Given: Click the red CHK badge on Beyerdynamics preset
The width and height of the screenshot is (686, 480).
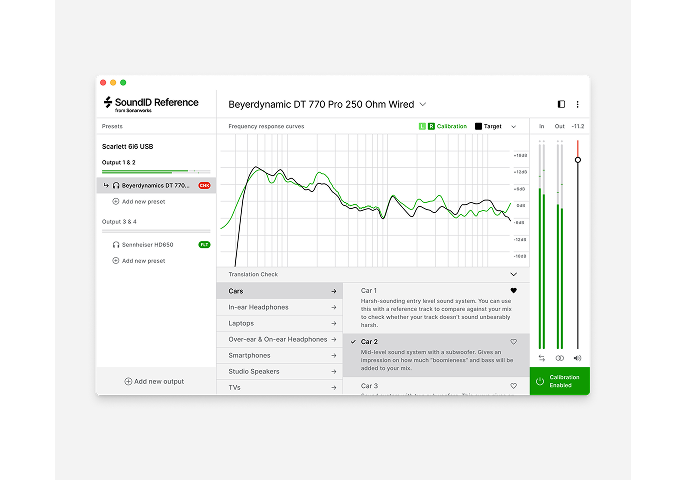Looking at the screenshot, I should (x=204, y=186).
